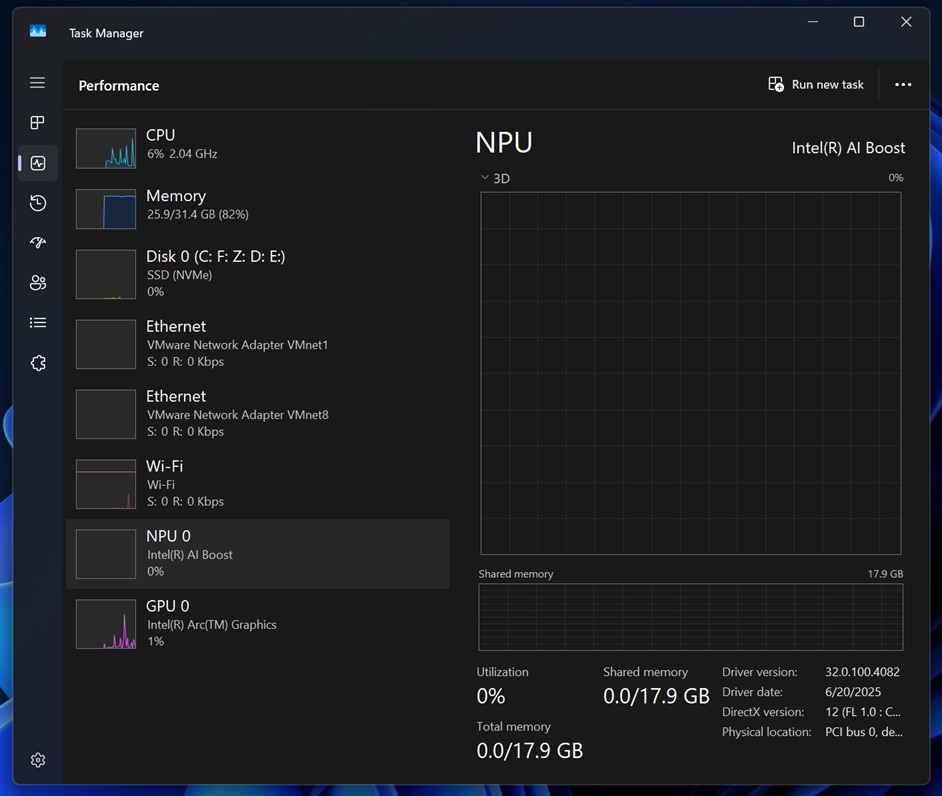Select the Performance view icon
The width and height of the screenshot is (942, 796).
pos(37,162)
